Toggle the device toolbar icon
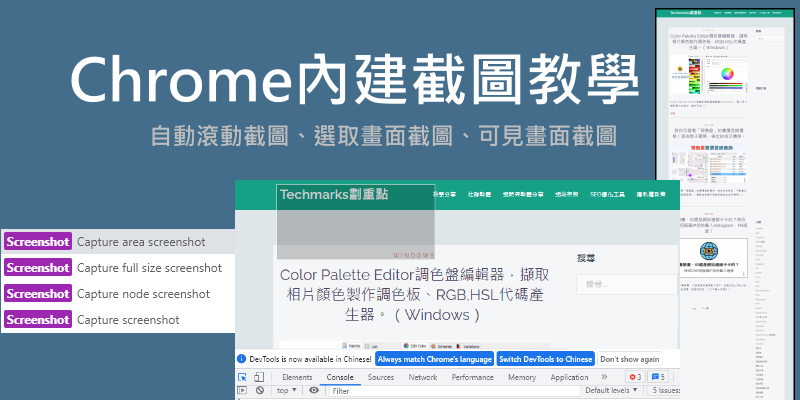800x400 pixels. (259, 378)
